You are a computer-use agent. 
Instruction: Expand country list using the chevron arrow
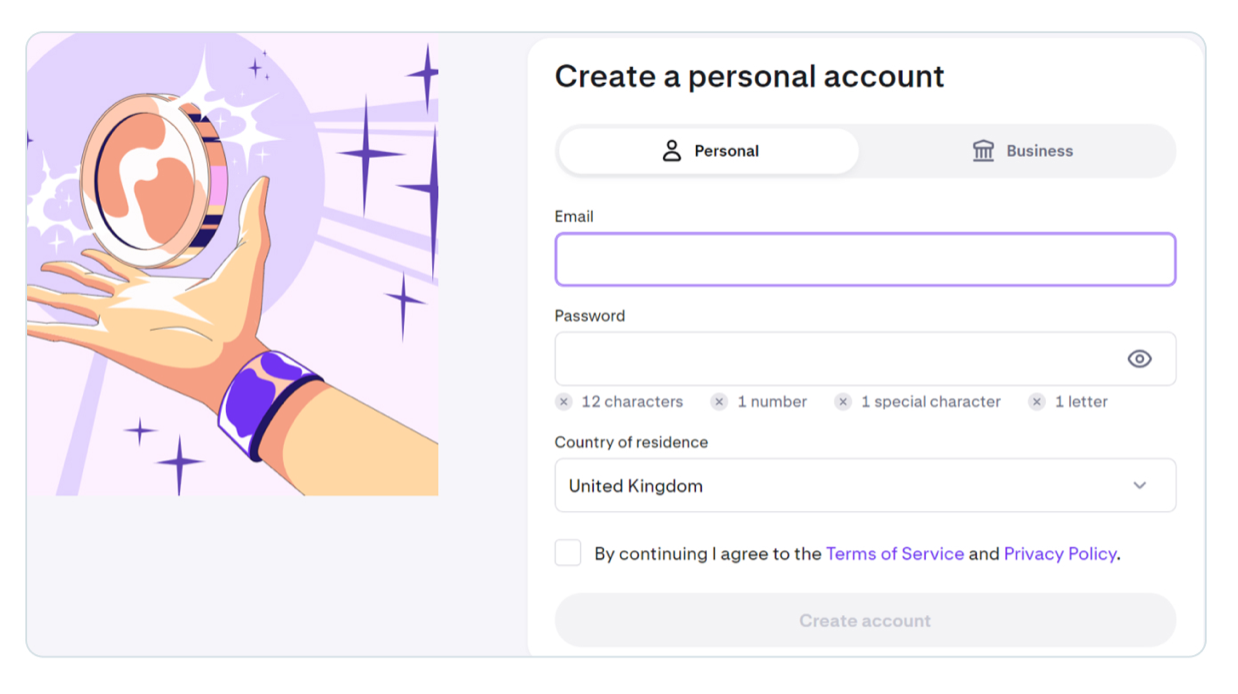coord(1139,486)
